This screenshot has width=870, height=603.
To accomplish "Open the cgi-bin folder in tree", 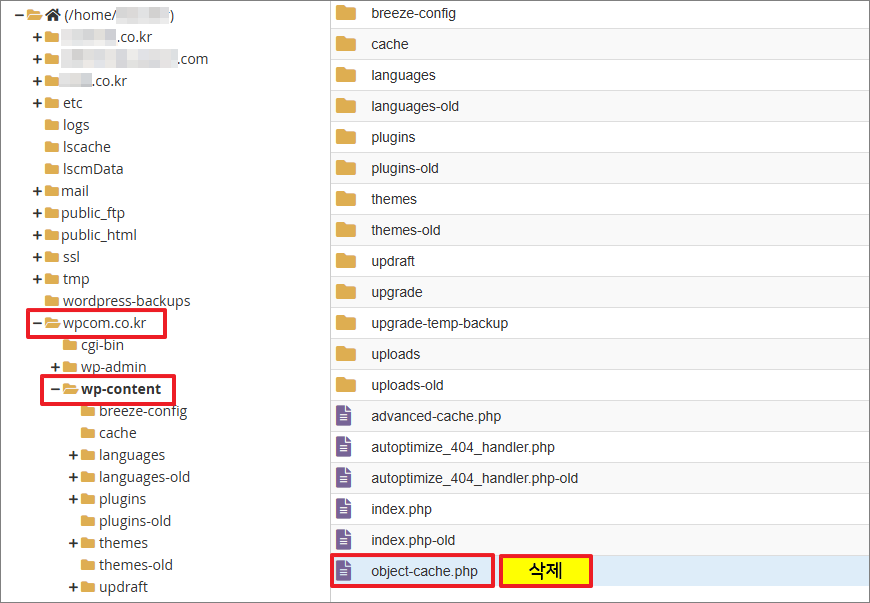I will tap(102, 345).
